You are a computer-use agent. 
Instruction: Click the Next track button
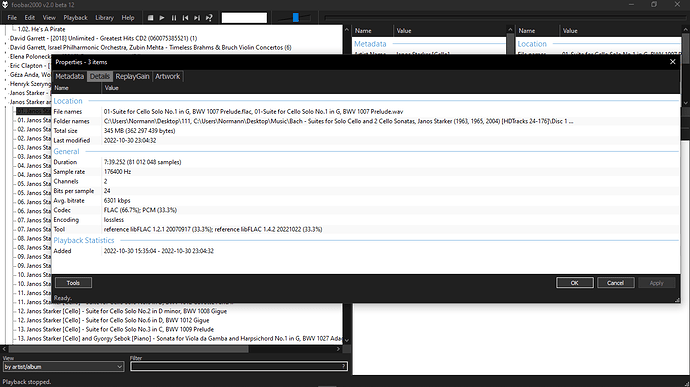(197, 18)
